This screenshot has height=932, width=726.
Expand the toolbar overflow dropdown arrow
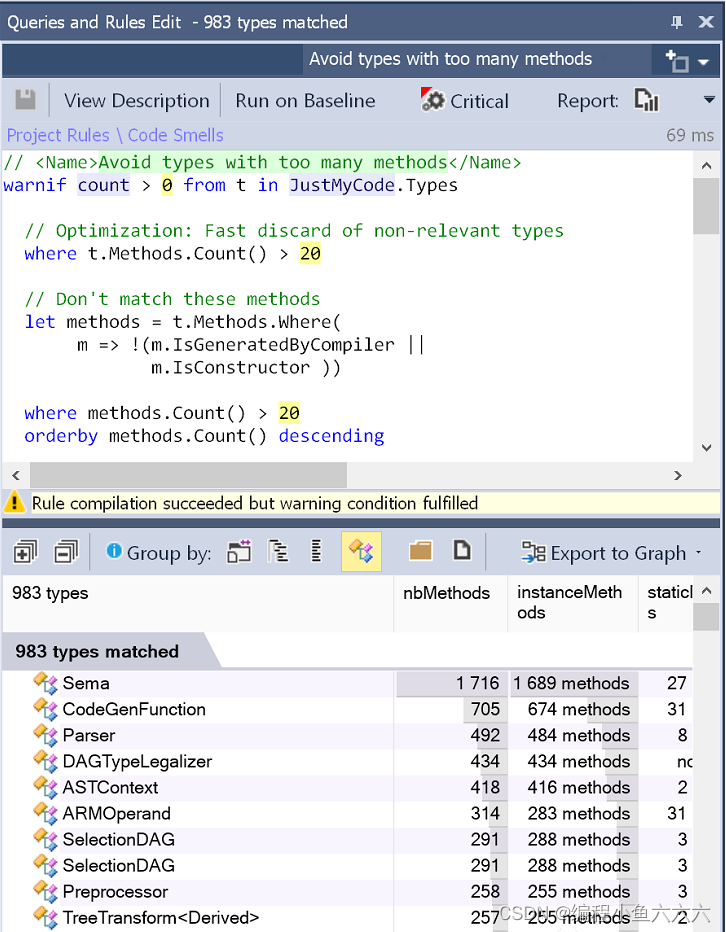(709, 100)
